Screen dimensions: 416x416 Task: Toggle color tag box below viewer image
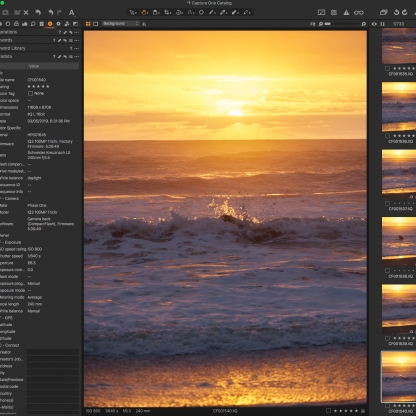click(x=329, y=411)
